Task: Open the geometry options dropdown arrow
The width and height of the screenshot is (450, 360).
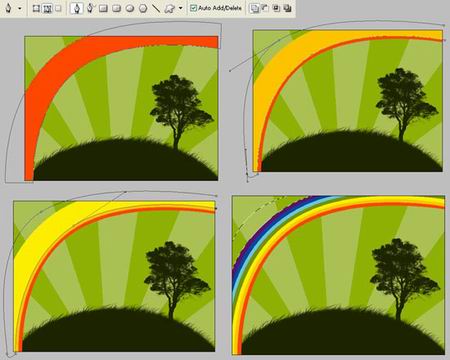Action: (181, 8)
